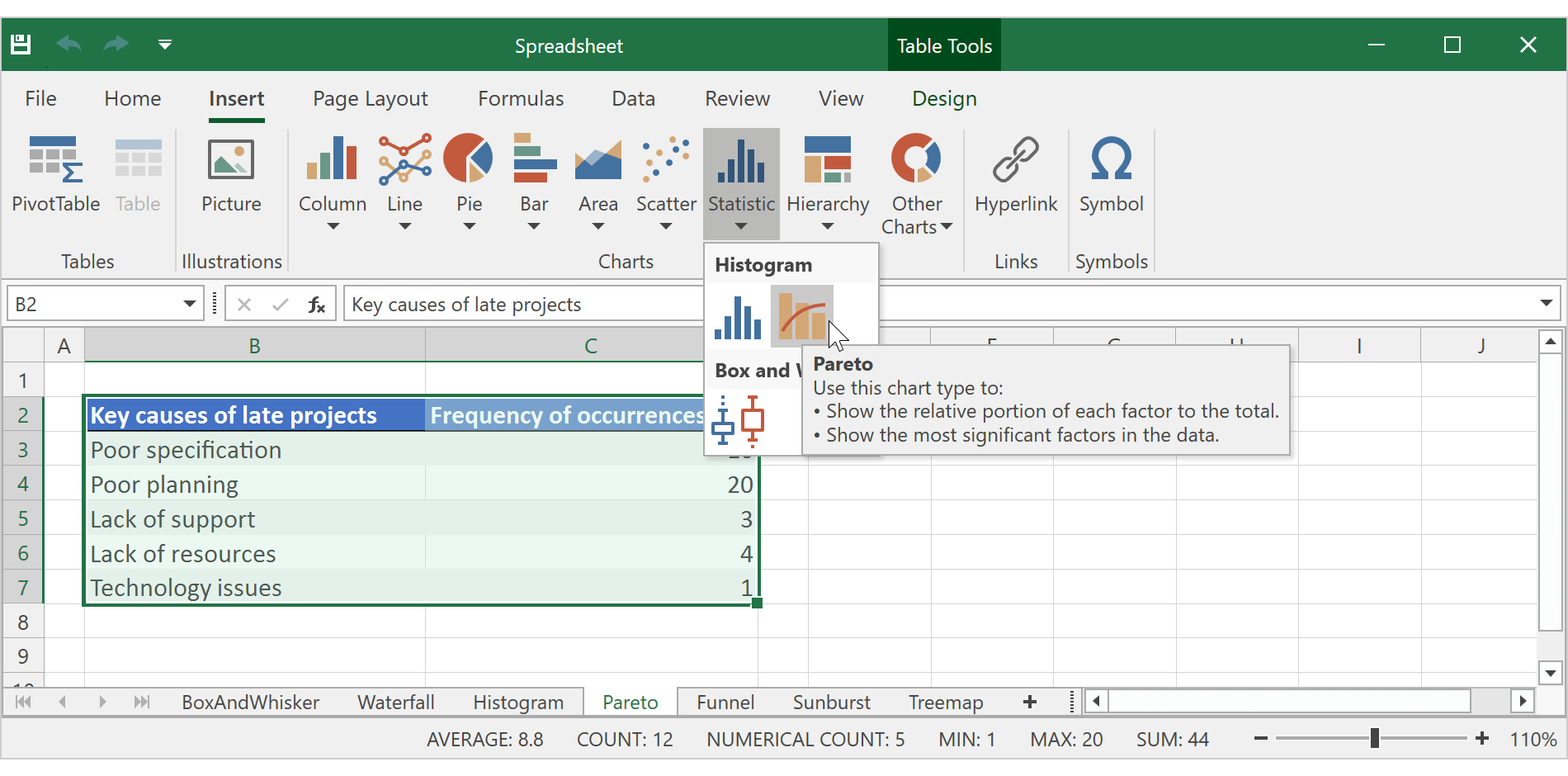Open the Design tab under Table Tools
The height and width of the screenshot is (776, 1568).
click(943, 98)
